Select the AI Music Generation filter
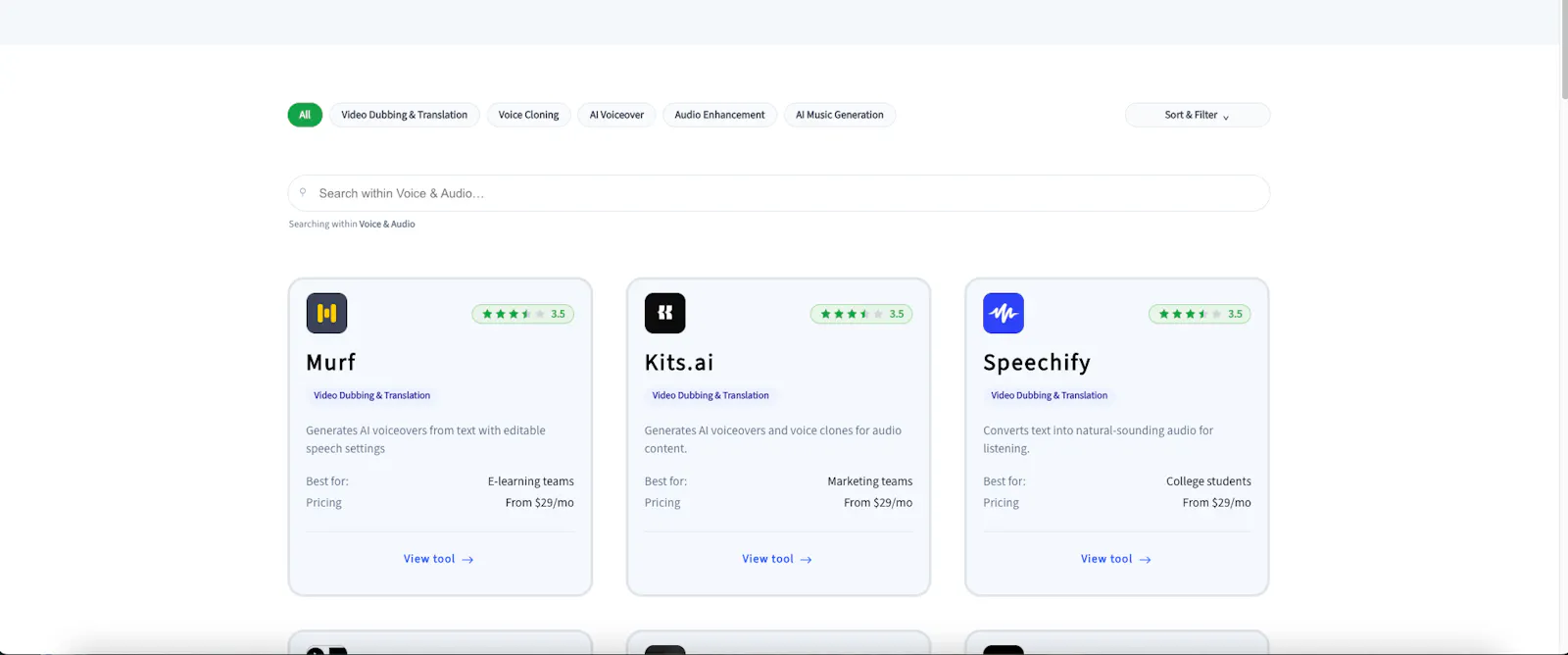The image size is (1568, 655). [840, 115]
